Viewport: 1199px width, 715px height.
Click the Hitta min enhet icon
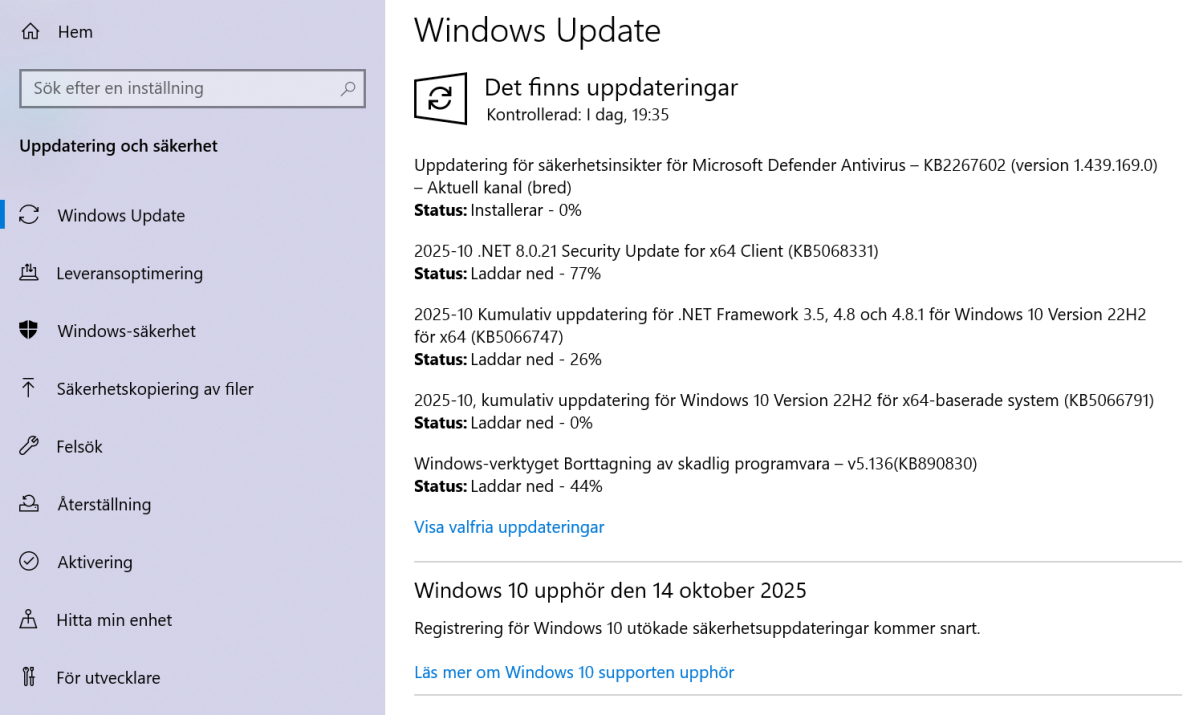coord(29,620)
